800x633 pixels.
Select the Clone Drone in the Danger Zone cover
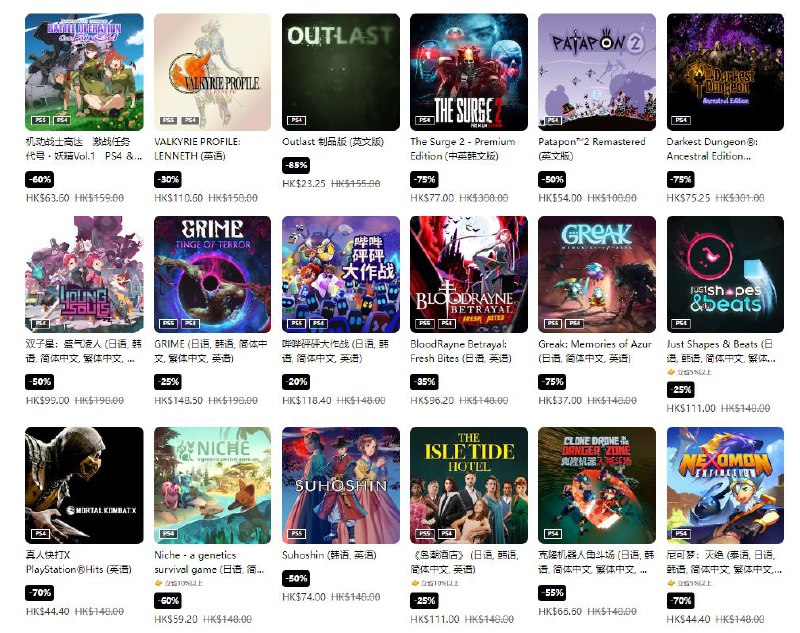[x=597, y=485]
